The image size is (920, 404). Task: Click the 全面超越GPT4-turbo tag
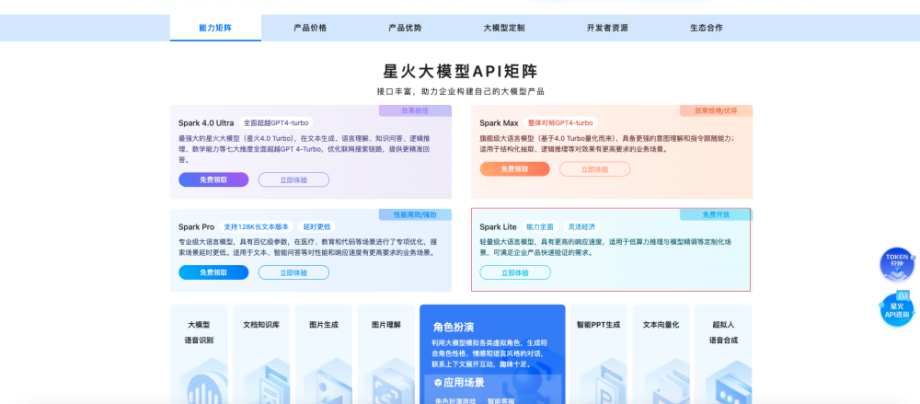(x=276, y=123)
